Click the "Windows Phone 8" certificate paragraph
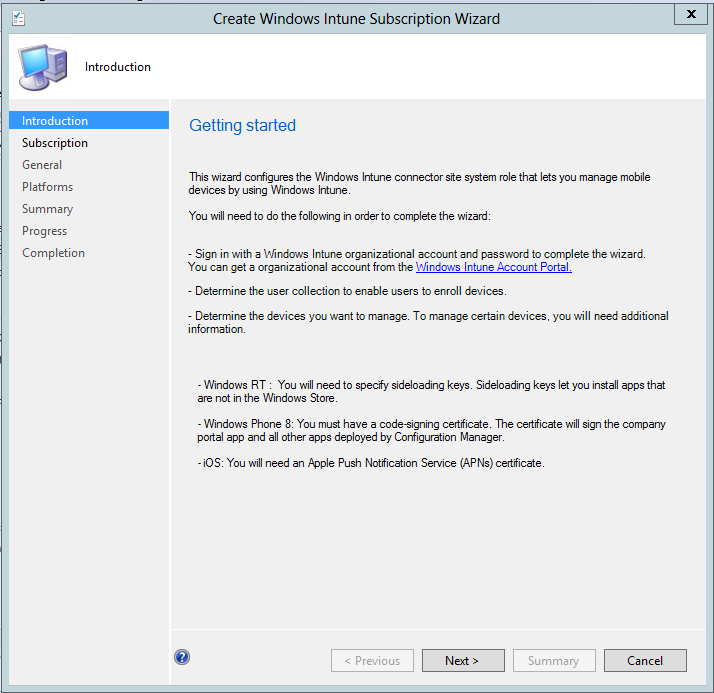Image resolution: width=714 pixels, height=693 pixels. coord(431,430)
